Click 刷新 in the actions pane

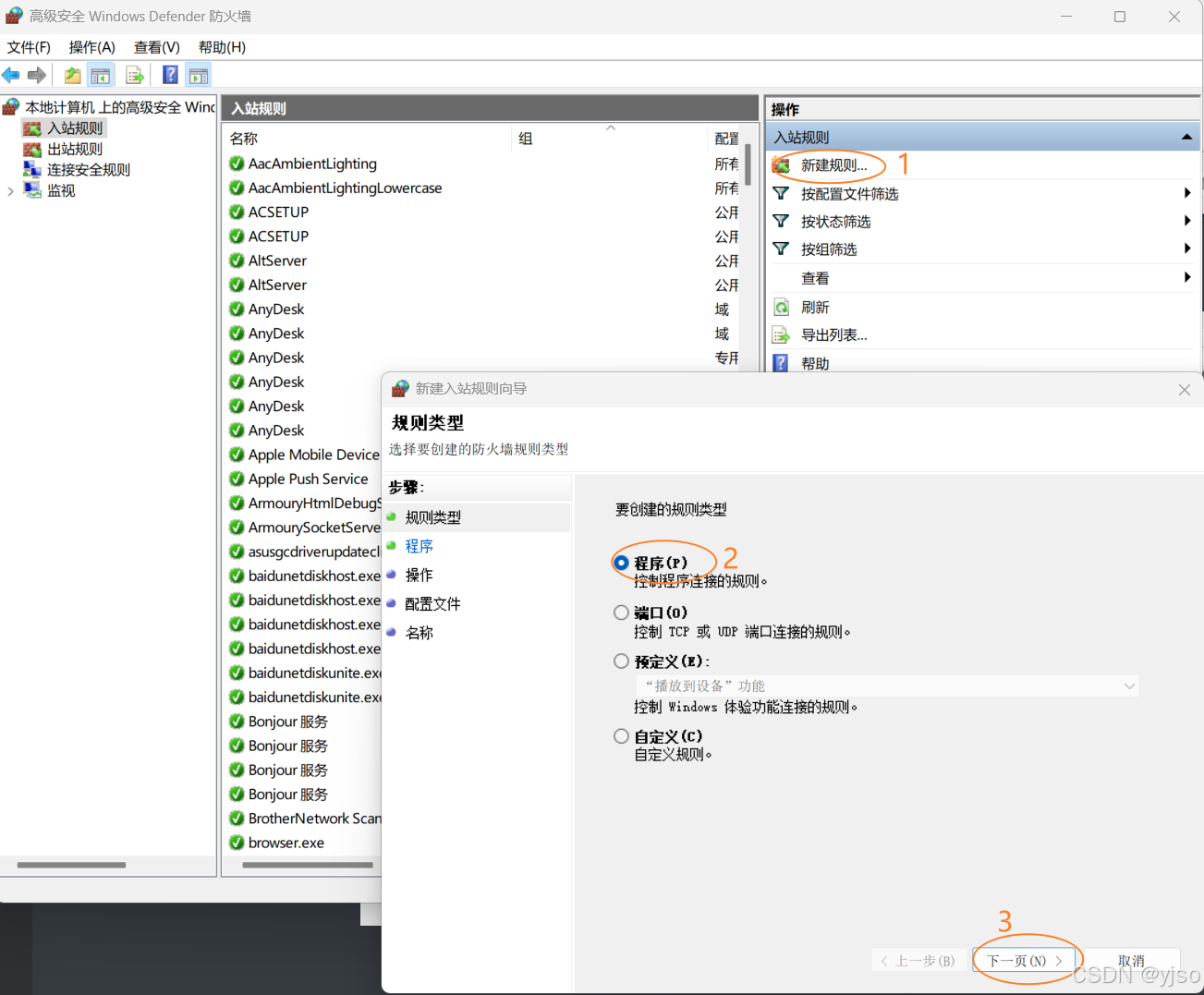[815, 307]
